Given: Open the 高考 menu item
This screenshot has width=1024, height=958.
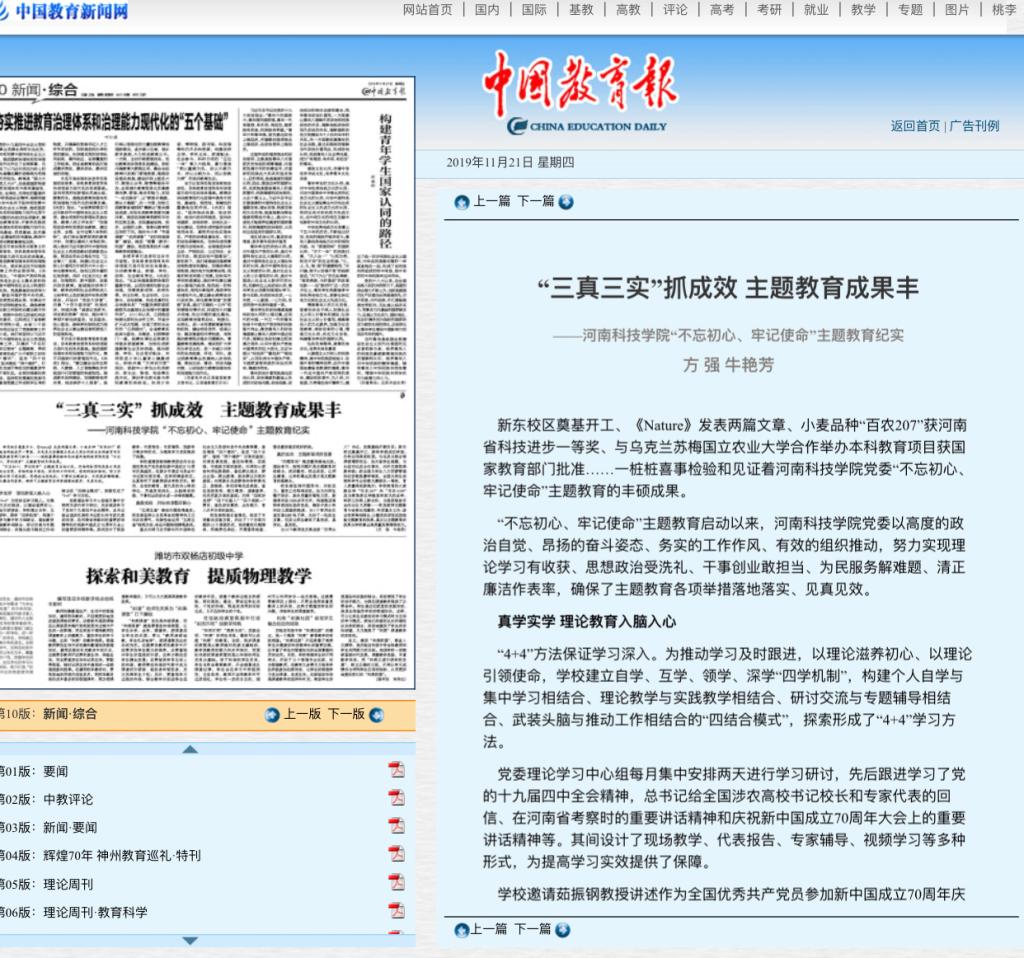Looking at the screenshot, I should pos(721,10).
